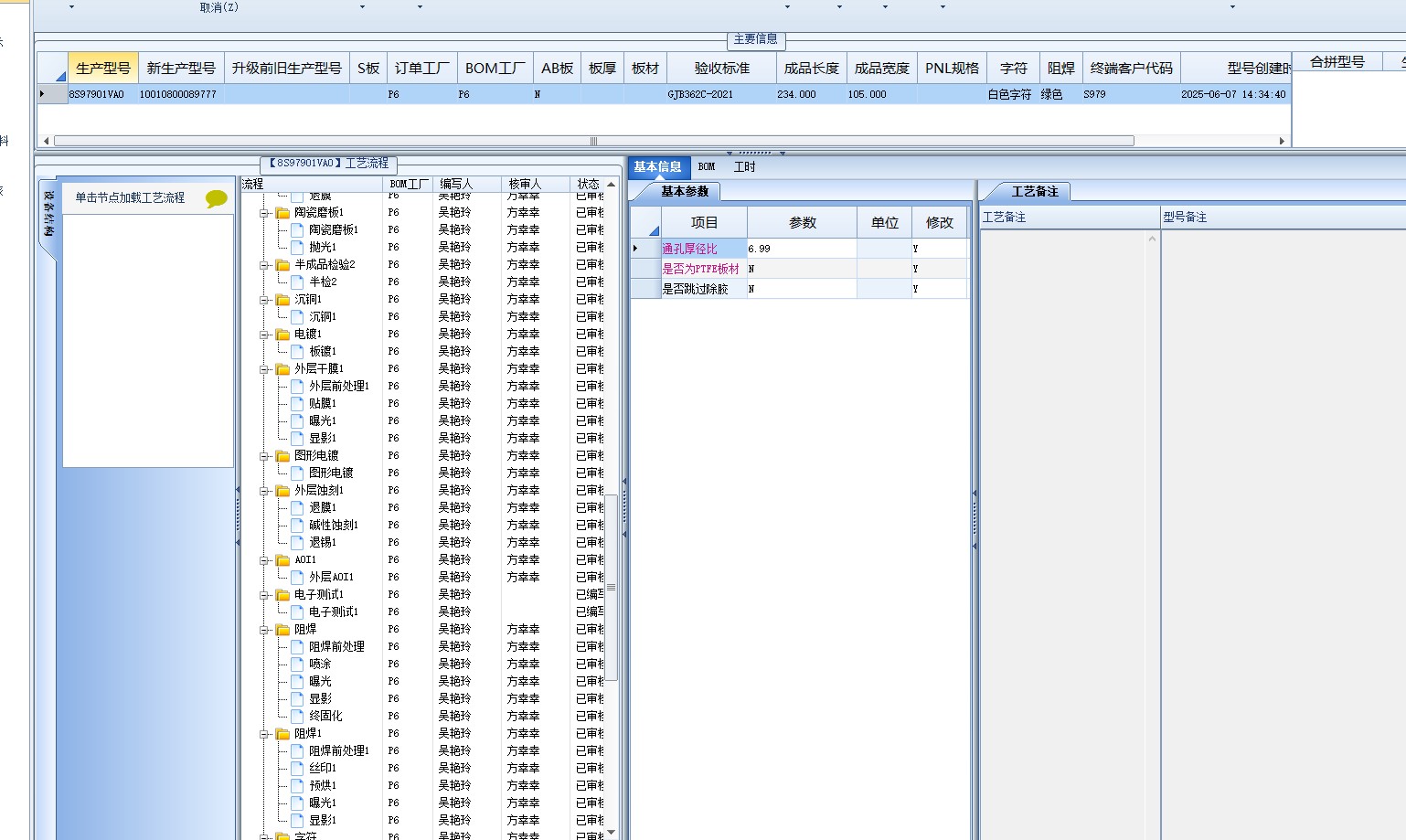Open the BOM tab
The width and height of the screenshot is (1406, 840).
tap(707, 166)
